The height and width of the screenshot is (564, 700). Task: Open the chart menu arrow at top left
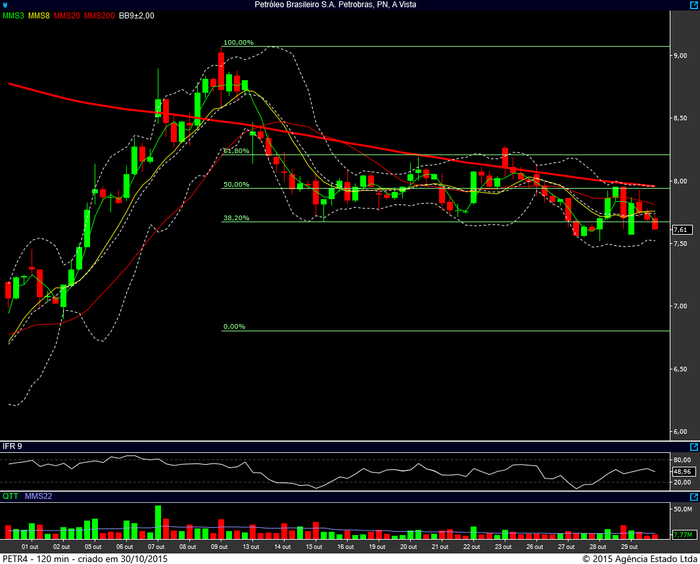pos(5,5)
